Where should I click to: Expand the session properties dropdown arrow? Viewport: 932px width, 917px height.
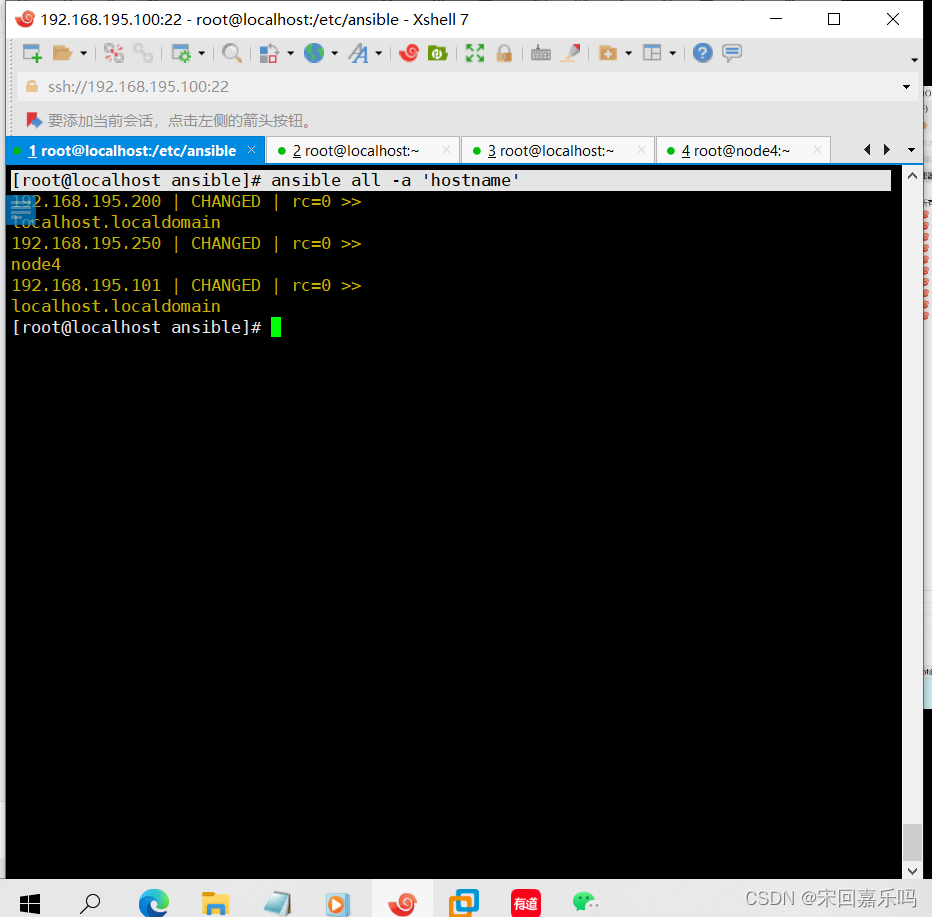(201, 53)
